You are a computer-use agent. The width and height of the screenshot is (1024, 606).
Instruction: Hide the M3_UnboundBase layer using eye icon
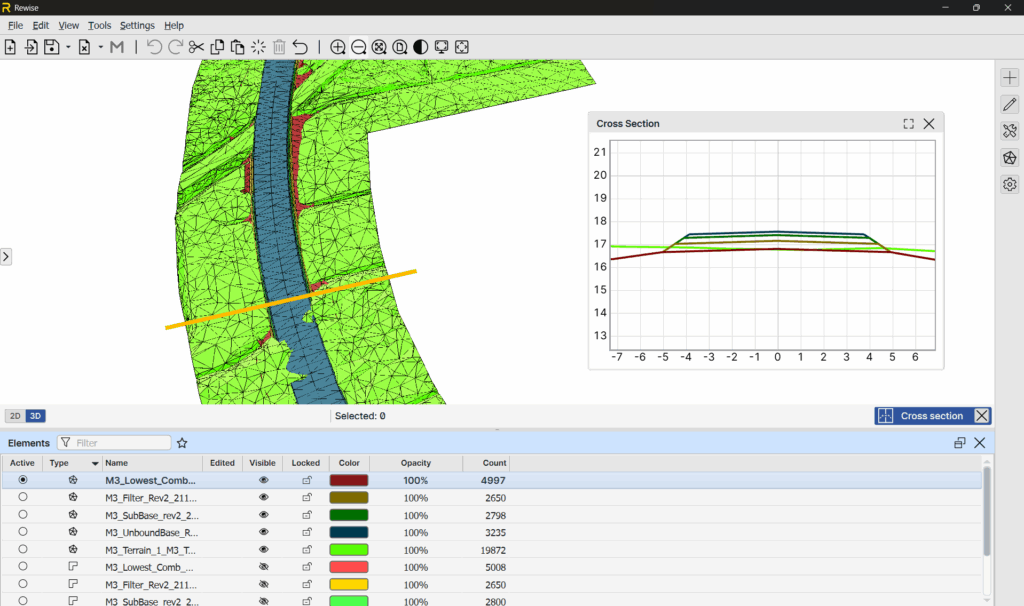[x=264, y=532]
